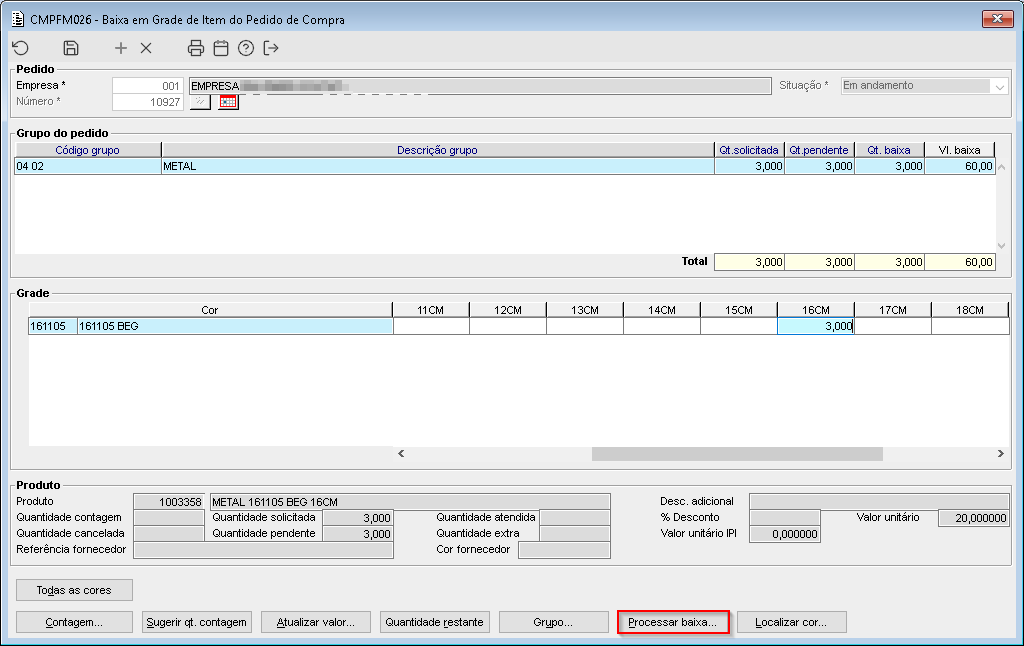Click the Qt.pendente column header

tap(819, 150)
